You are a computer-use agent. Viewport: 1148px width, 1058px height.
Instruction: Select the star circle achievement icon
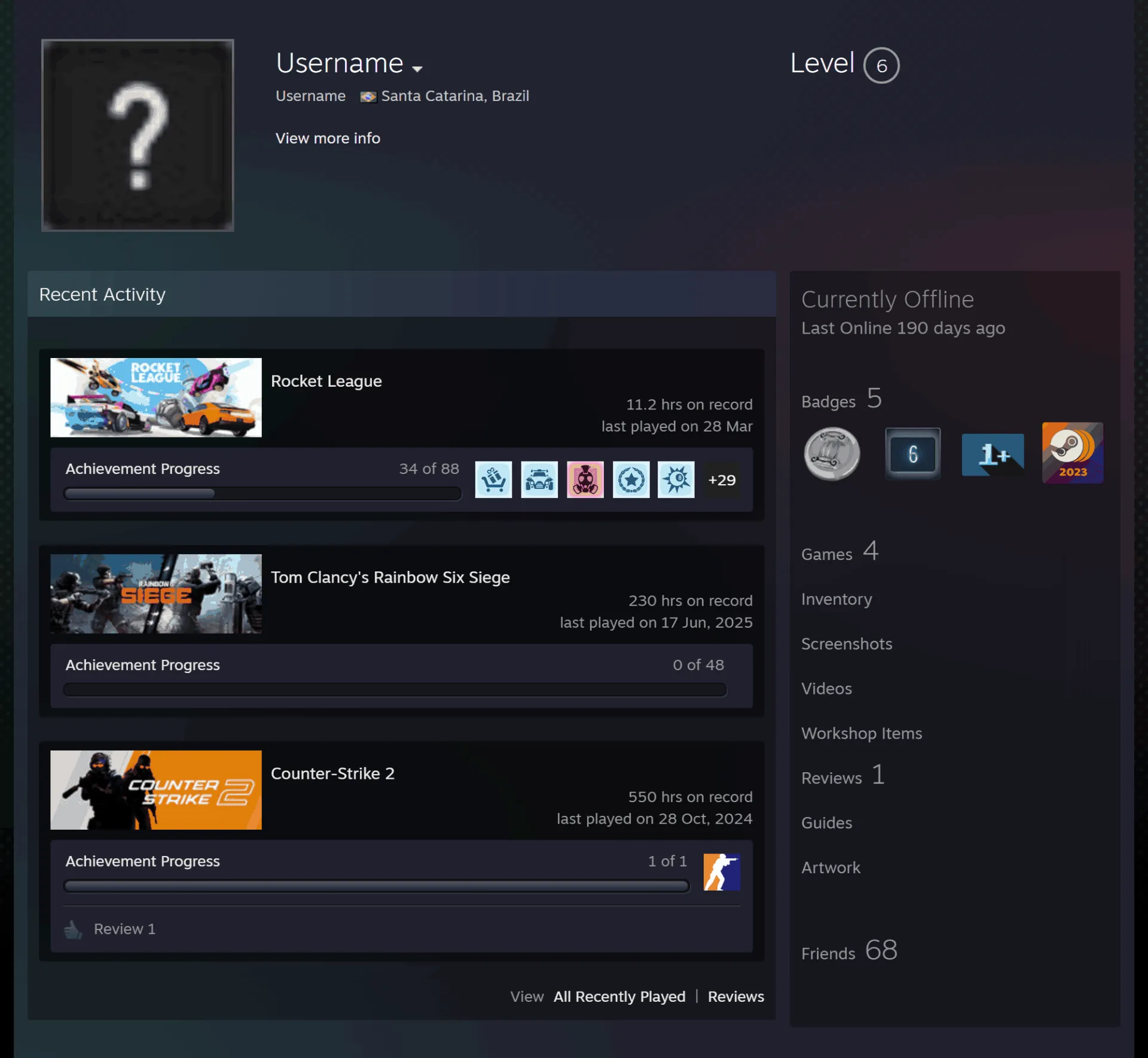631,479
